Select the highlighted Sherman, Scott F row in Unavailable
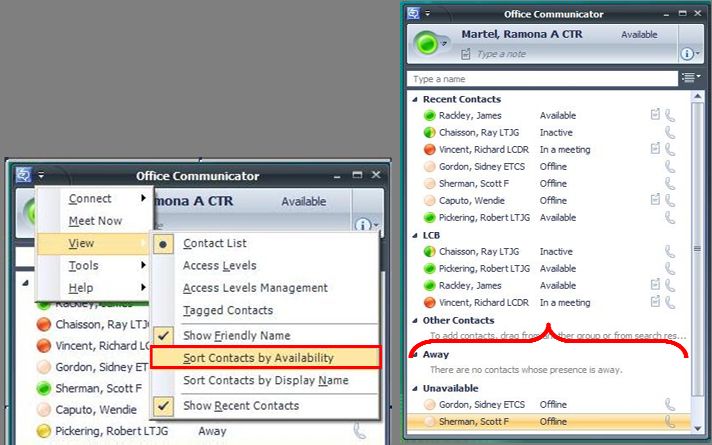Image resolution: width=712 pixels, height=445 pixels. point(549,422)
